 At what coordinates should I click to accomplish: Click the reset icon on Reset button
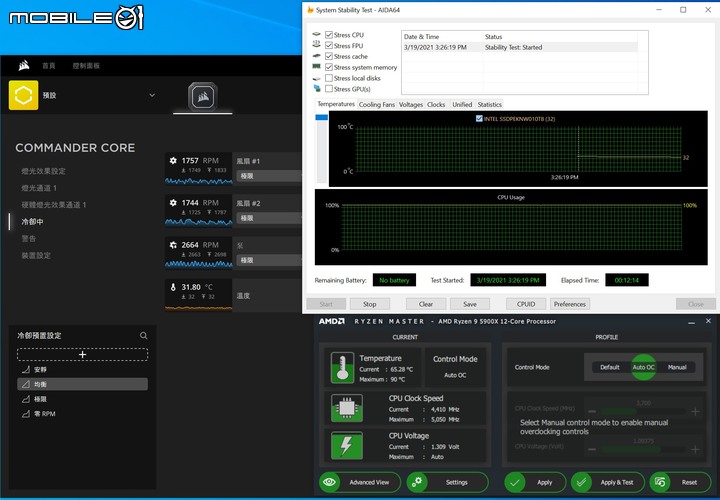click(x=660, y=482)
